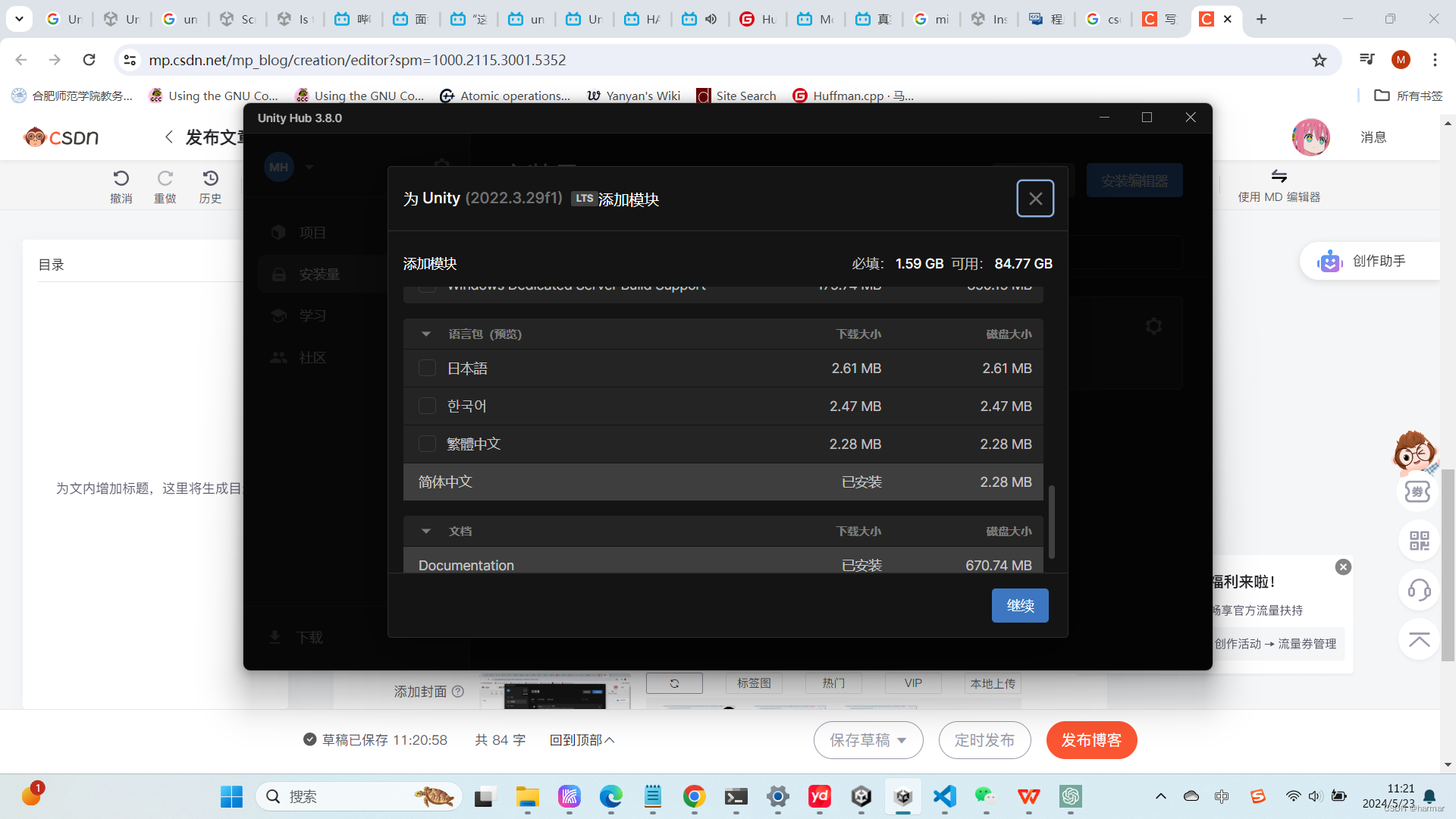Collapse the 文档 section
Image resolution: width=1456 pixels, height=819 pixels.
pos(426,532)
